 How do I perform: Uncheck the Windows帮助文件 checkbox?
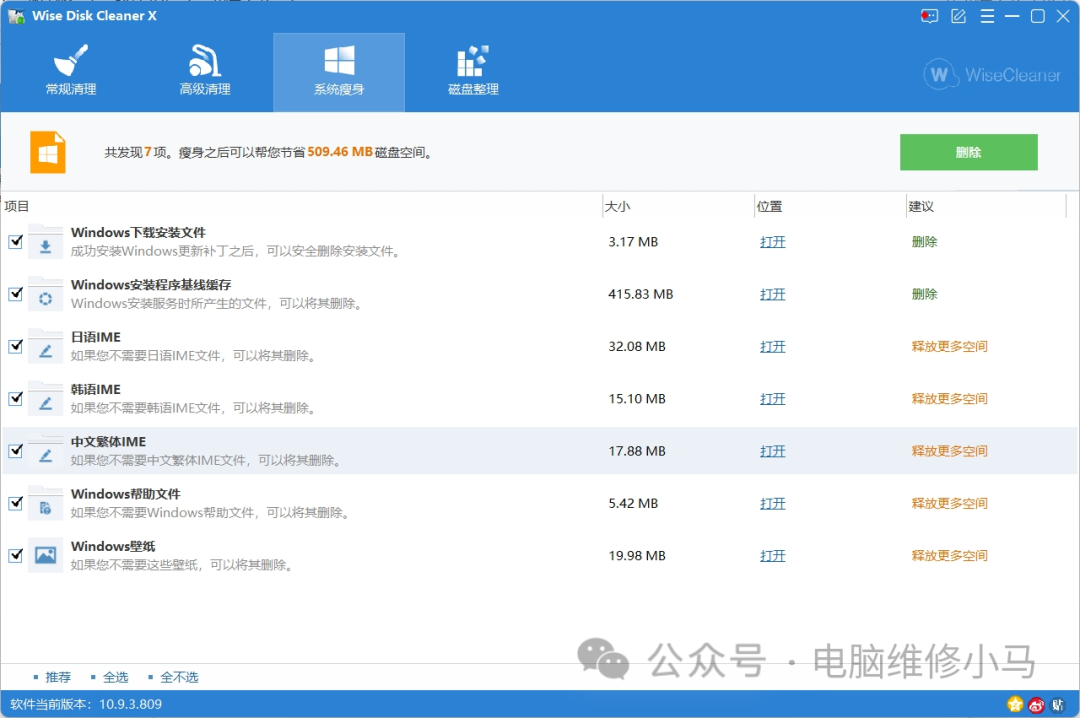[x=15, y=504]
